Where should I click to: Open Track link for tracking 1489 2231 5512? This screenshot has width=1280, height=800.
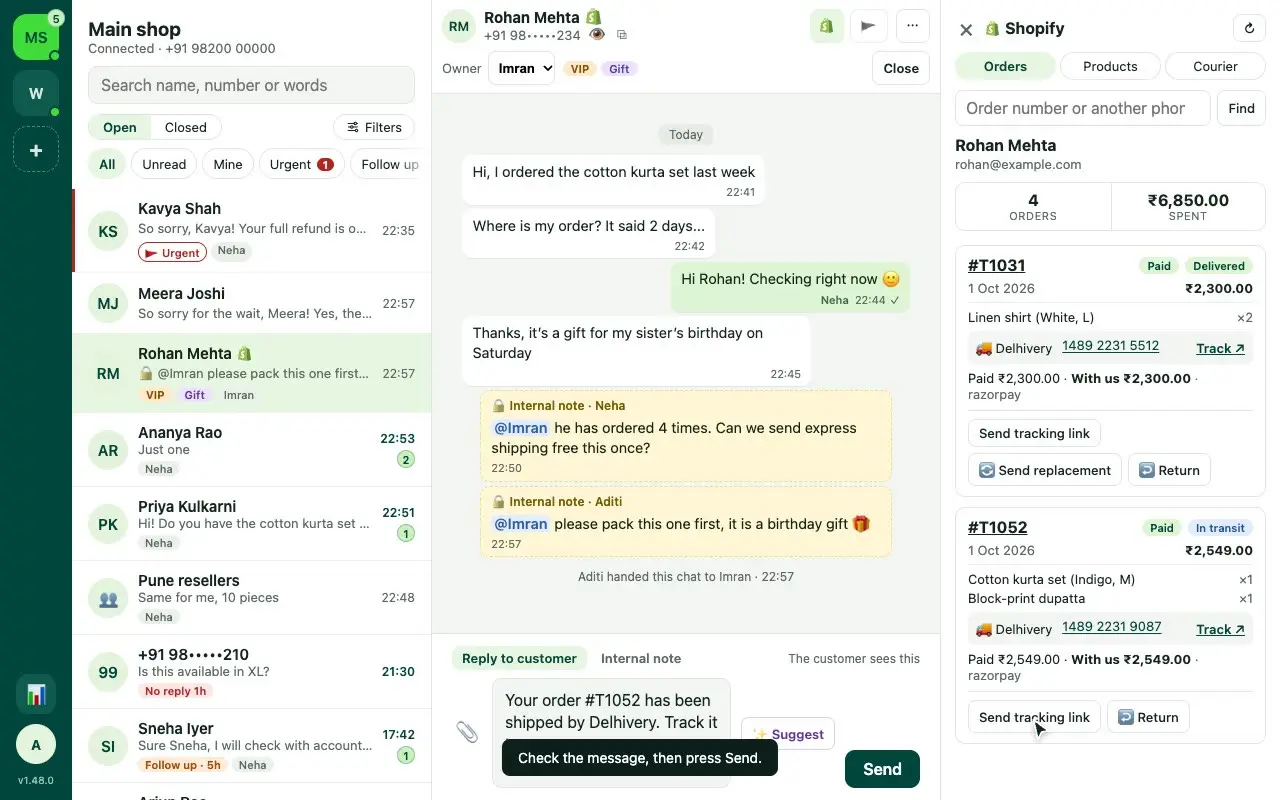tap(1220, 348)
